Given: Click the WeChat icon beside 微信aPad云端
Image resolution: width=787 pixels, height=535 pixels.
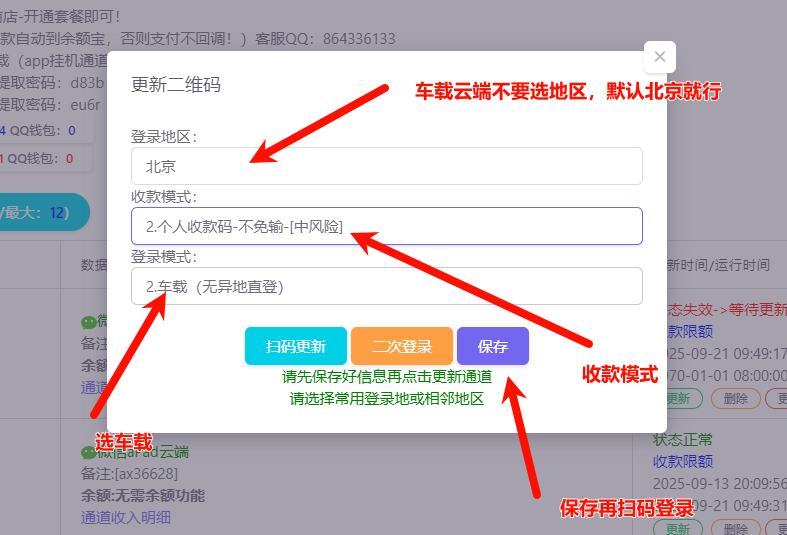Looking at the screenshot, I should [x=88, y=452].
